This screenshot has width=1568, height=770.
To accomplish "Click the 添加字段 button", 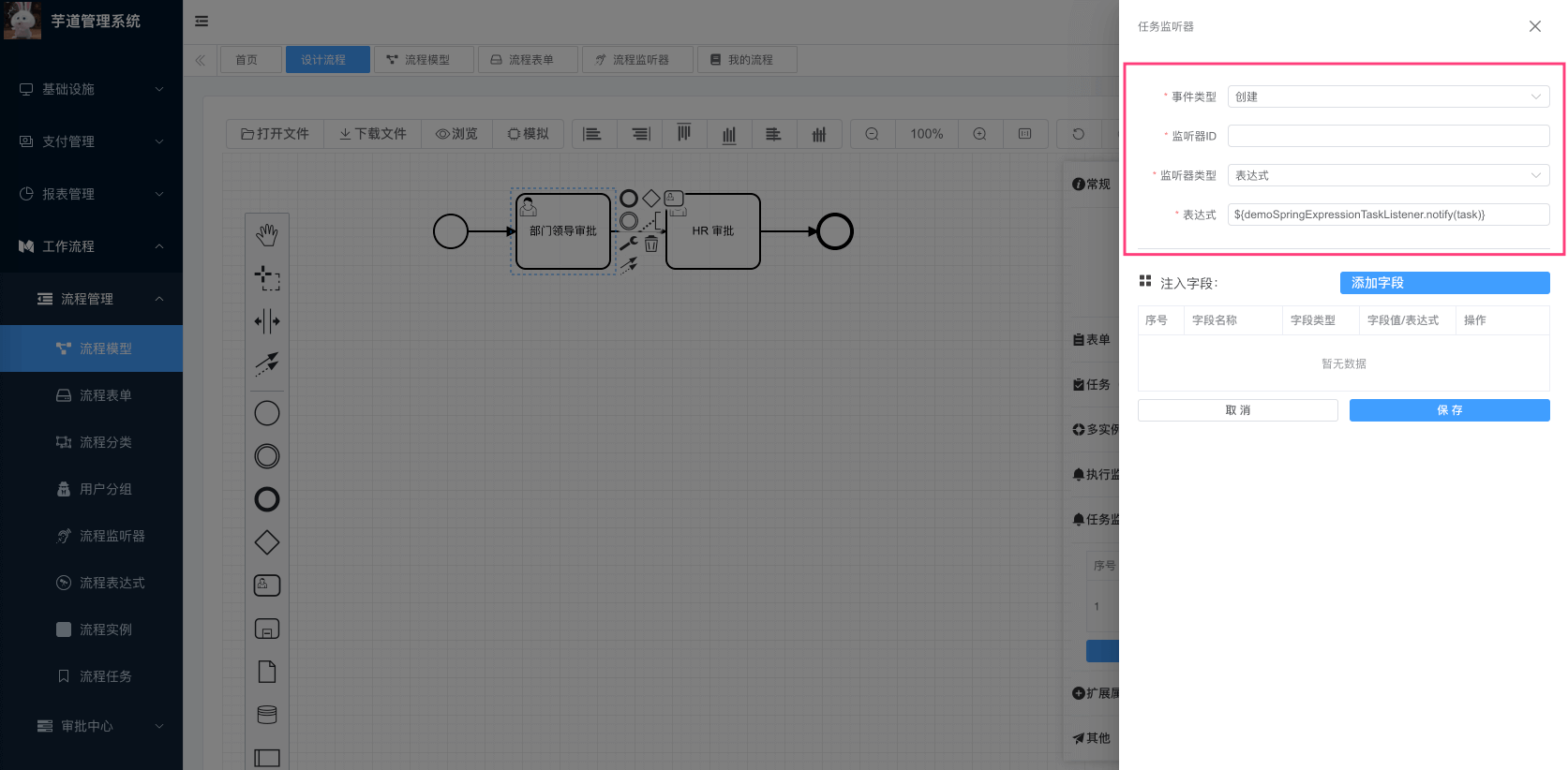I will [x=1443, y=283].
